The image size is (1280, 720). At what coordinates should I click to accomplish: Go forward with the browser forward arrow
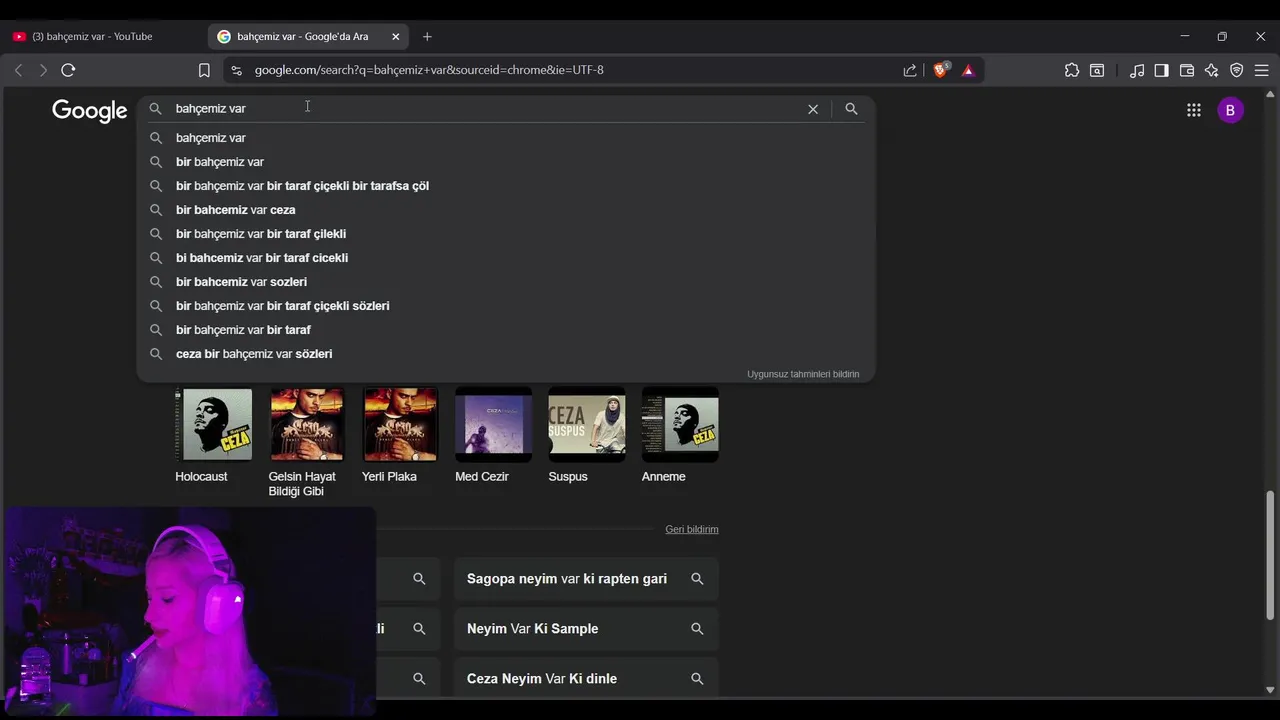click(43, 70)
